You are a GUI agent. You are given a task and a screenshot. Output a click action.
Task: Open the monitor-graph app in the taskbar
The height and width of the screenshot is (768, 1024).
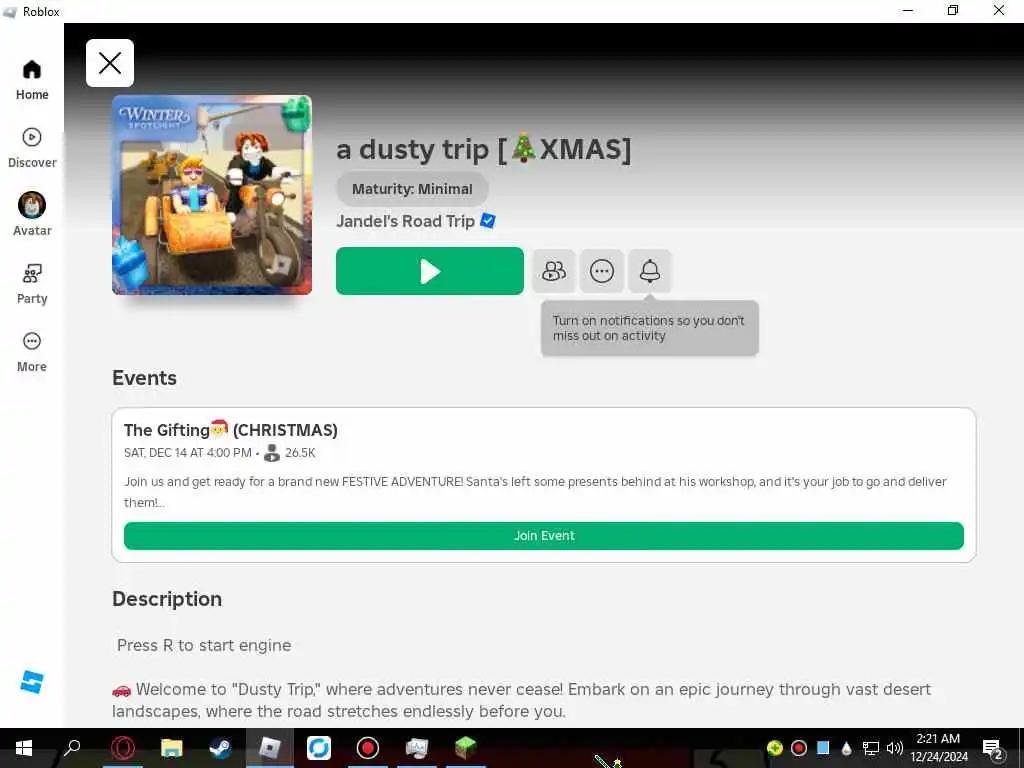pos(417,748)
